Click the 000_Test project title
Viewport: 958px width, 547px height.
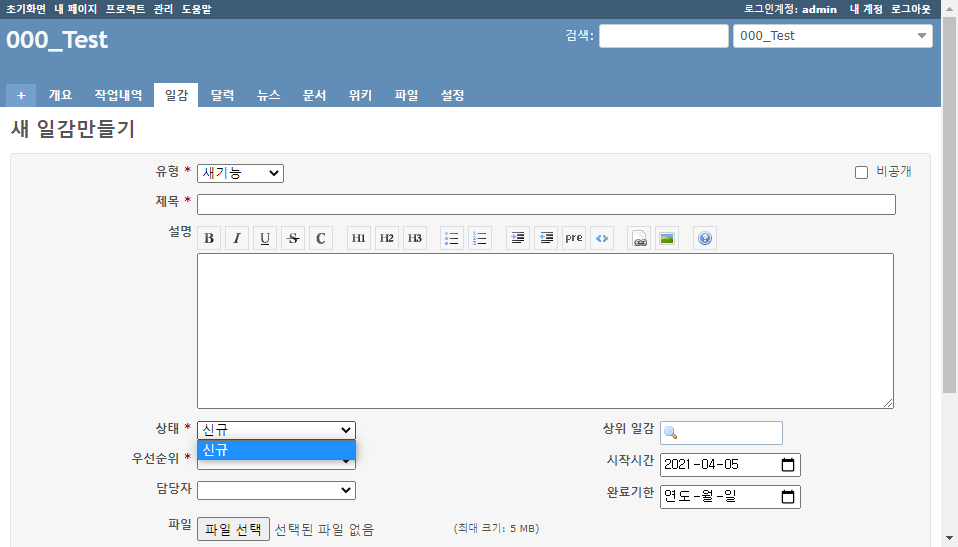[57, 40]
